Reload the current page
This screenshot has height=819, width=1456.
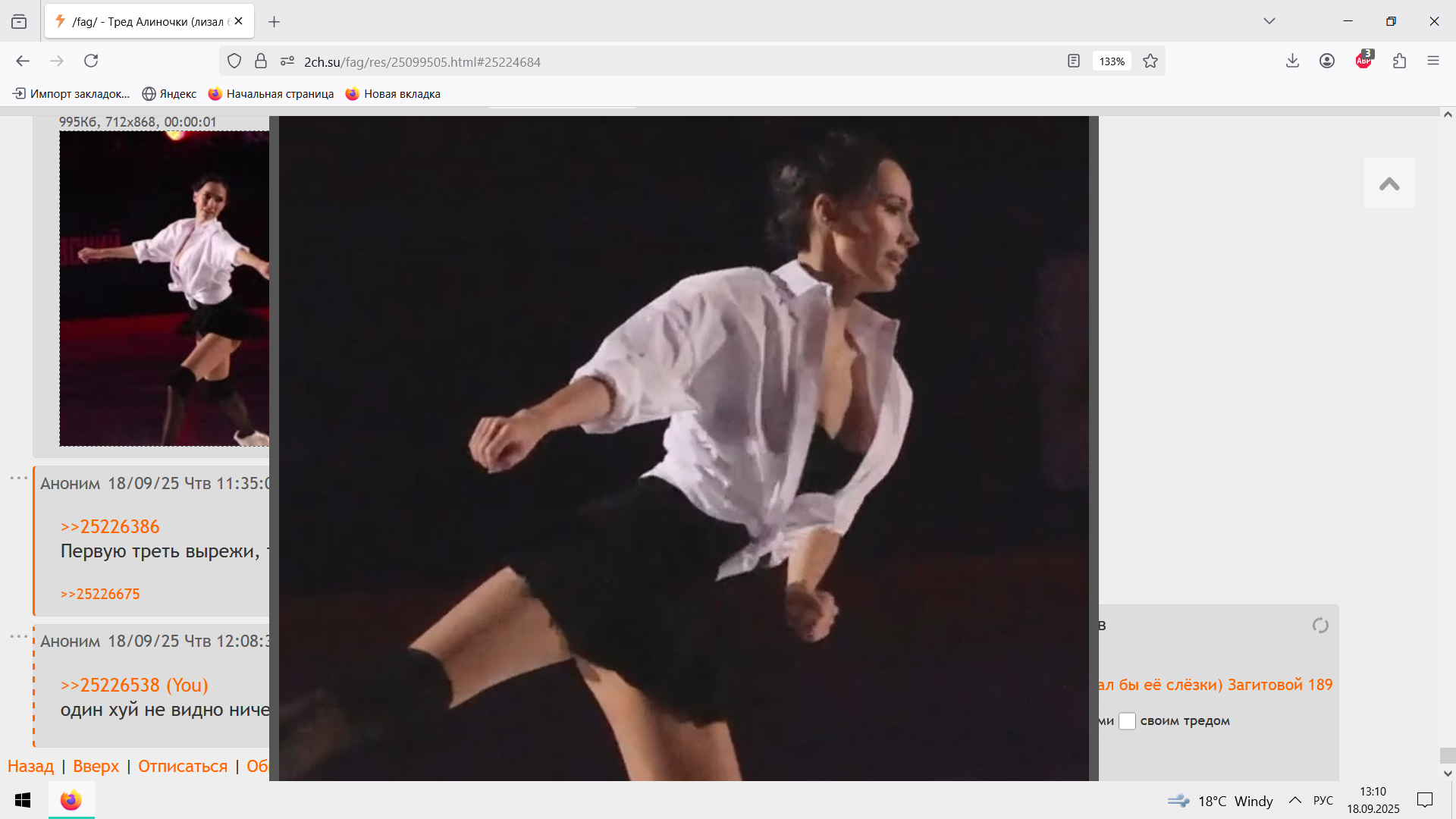coord(91,61)
